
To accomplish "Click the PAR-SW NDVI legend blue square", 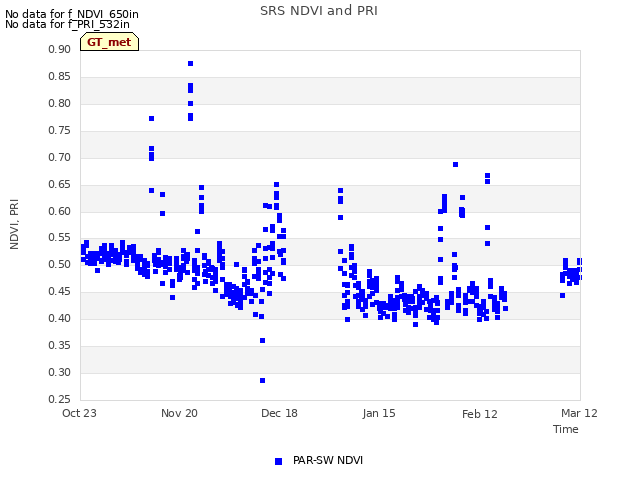I will click(278, 461).
